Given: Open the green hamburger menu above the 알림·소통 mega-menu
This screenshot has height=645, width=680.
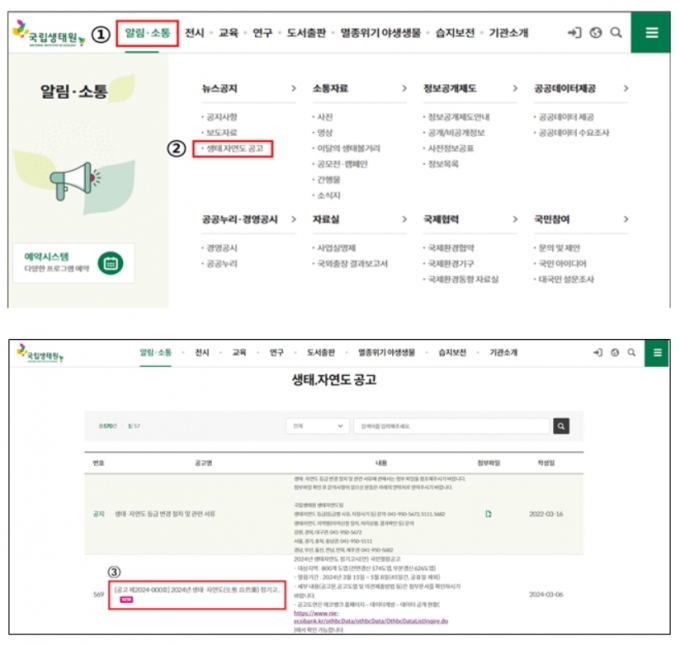Looking at the screenshot, I should 652,32.
